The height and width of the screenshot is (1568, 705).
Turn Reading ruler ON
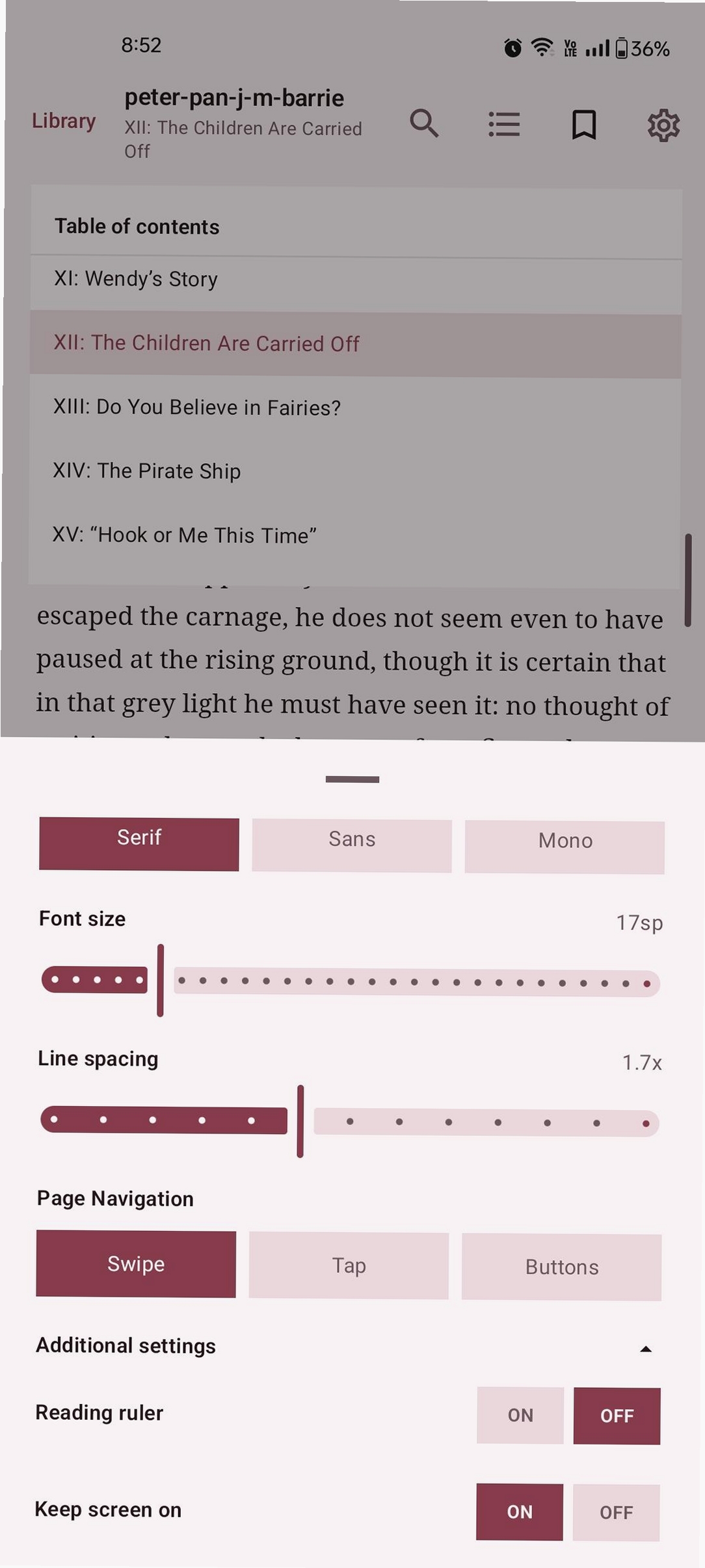point(520,1415)
